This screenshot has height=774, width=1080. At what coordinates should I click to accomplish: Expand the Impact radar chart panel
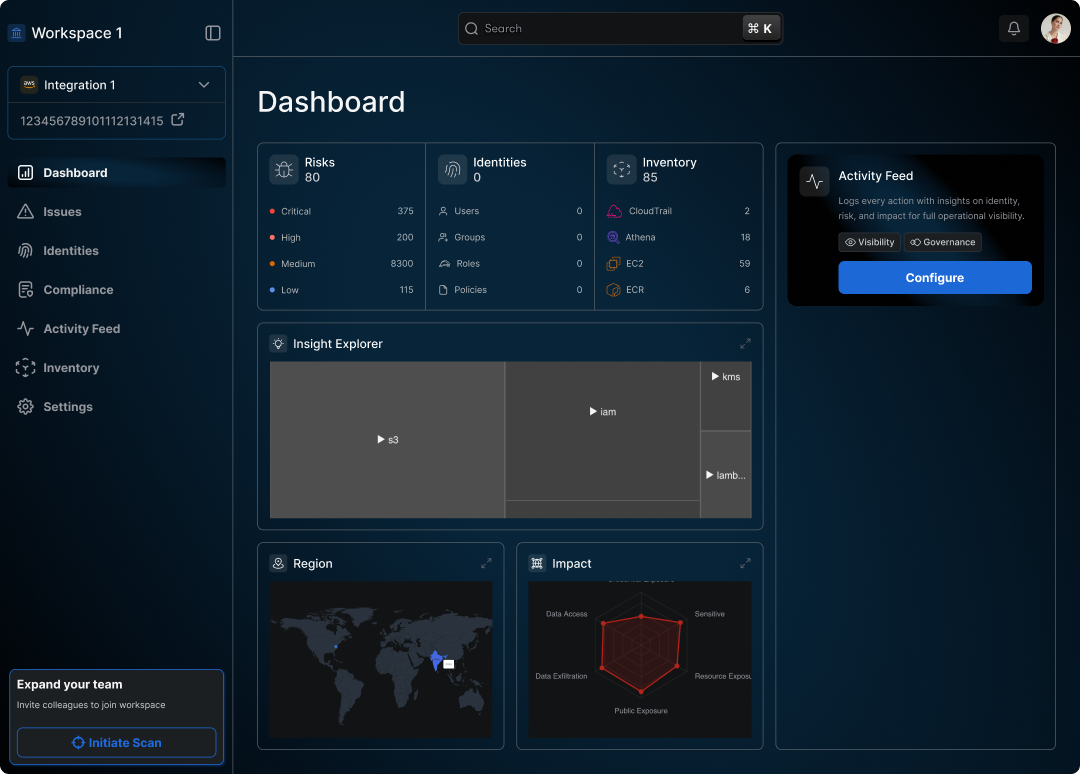(x=745, y=563)
